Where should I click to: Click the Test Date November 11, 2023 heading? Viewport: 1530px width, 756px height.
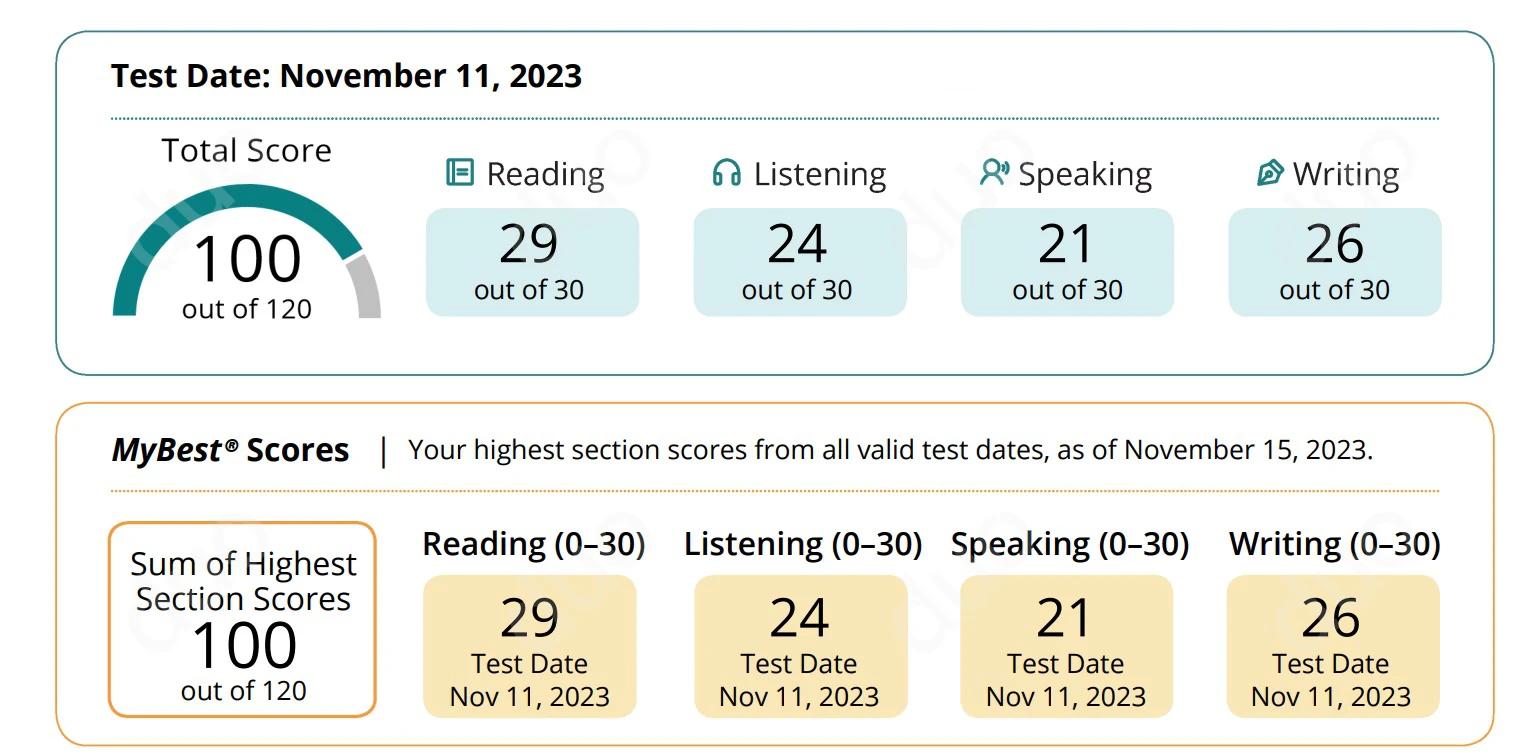point(346,76)
